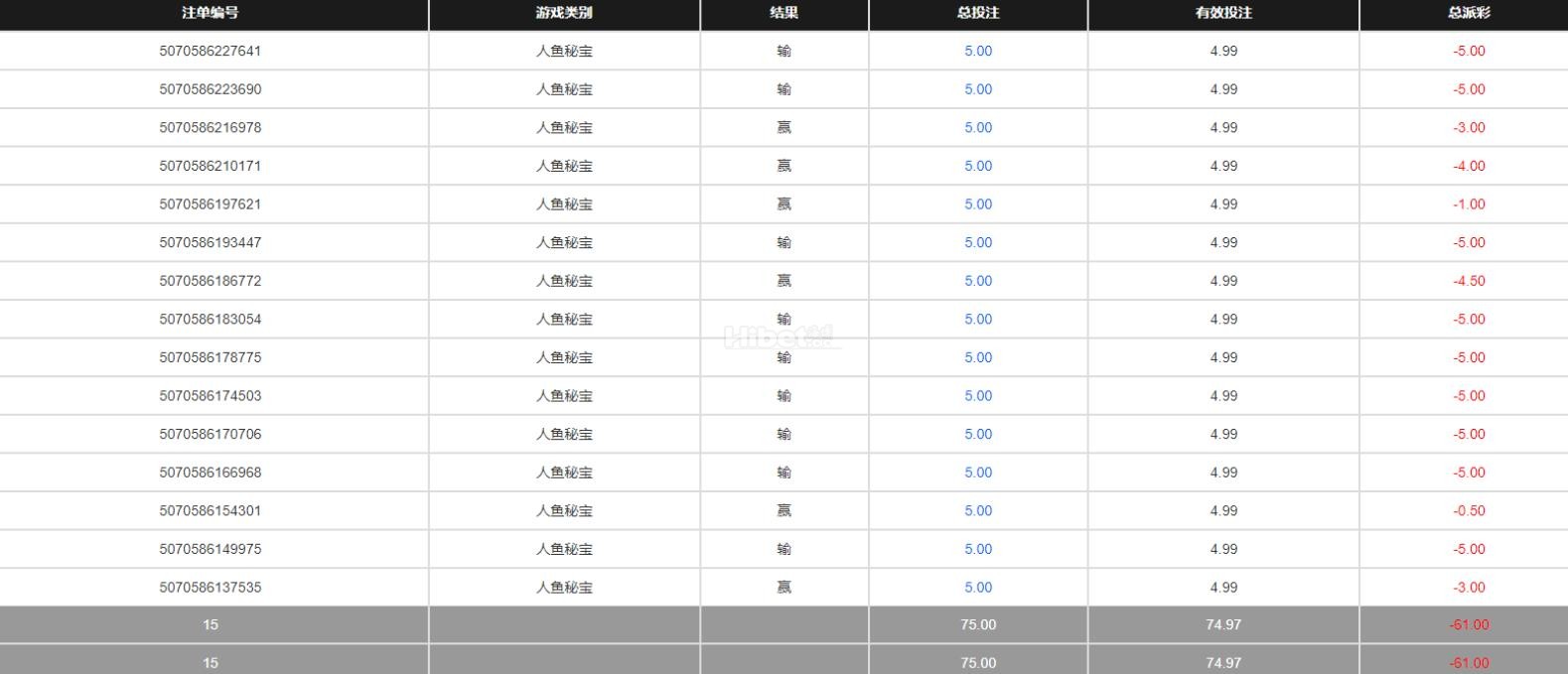Click the 结果 column header
This screenshot has height=674, width=1568.
point(784,13)
